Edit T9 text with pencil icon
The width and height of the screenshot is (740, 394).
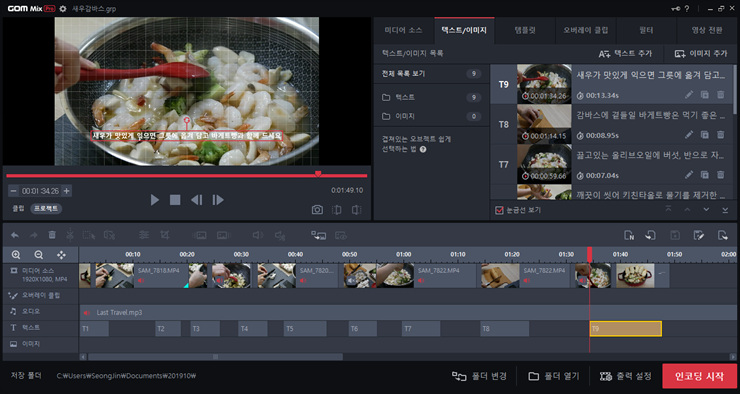coord(689,95)
